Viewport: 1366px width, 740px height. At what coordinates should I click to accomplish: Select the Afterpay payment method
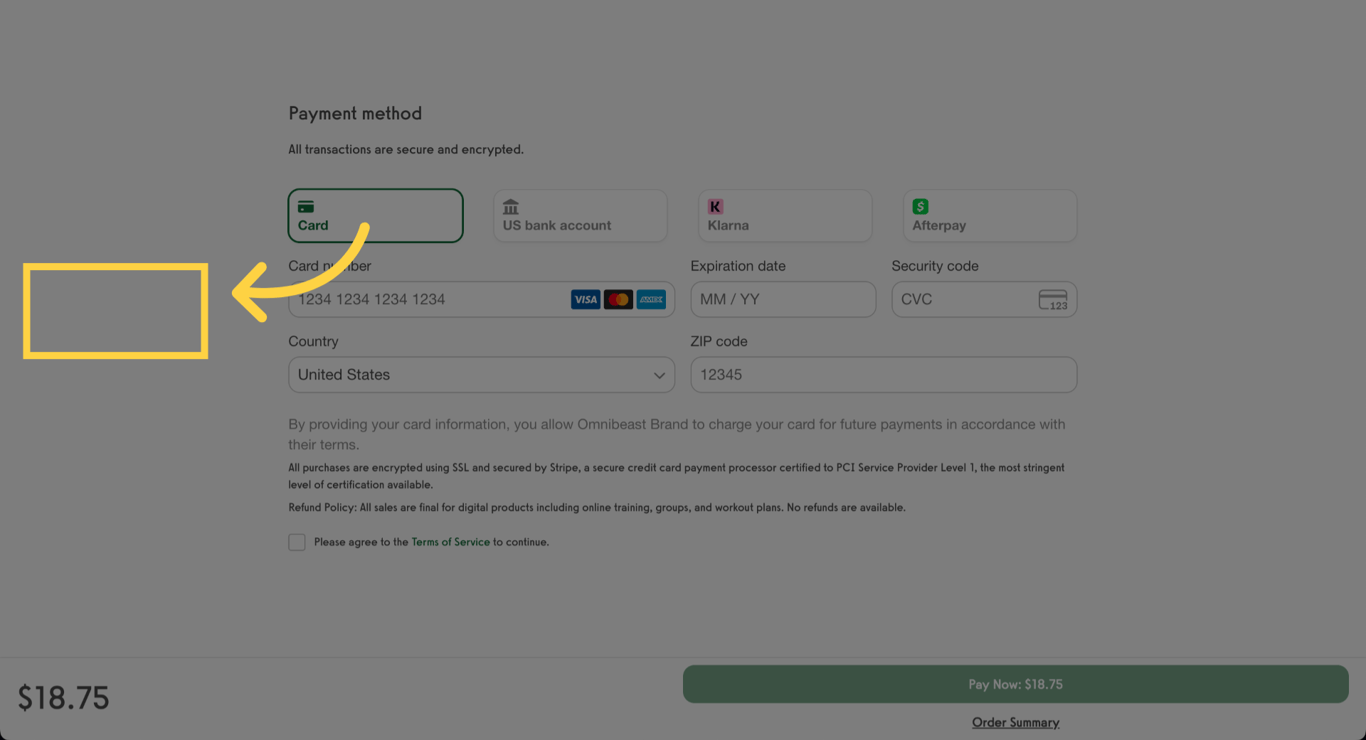(x=989, y=215)
